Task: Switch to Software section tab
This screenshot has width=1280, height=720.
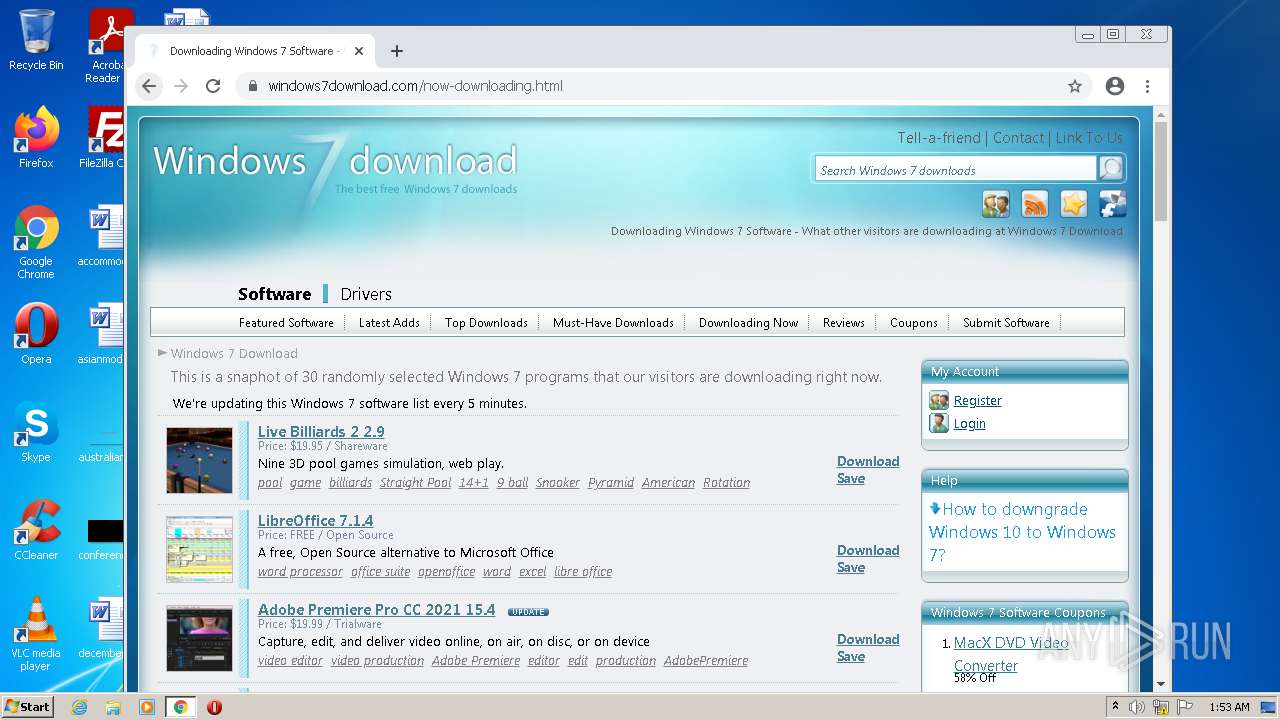Action: pos(274,294)
